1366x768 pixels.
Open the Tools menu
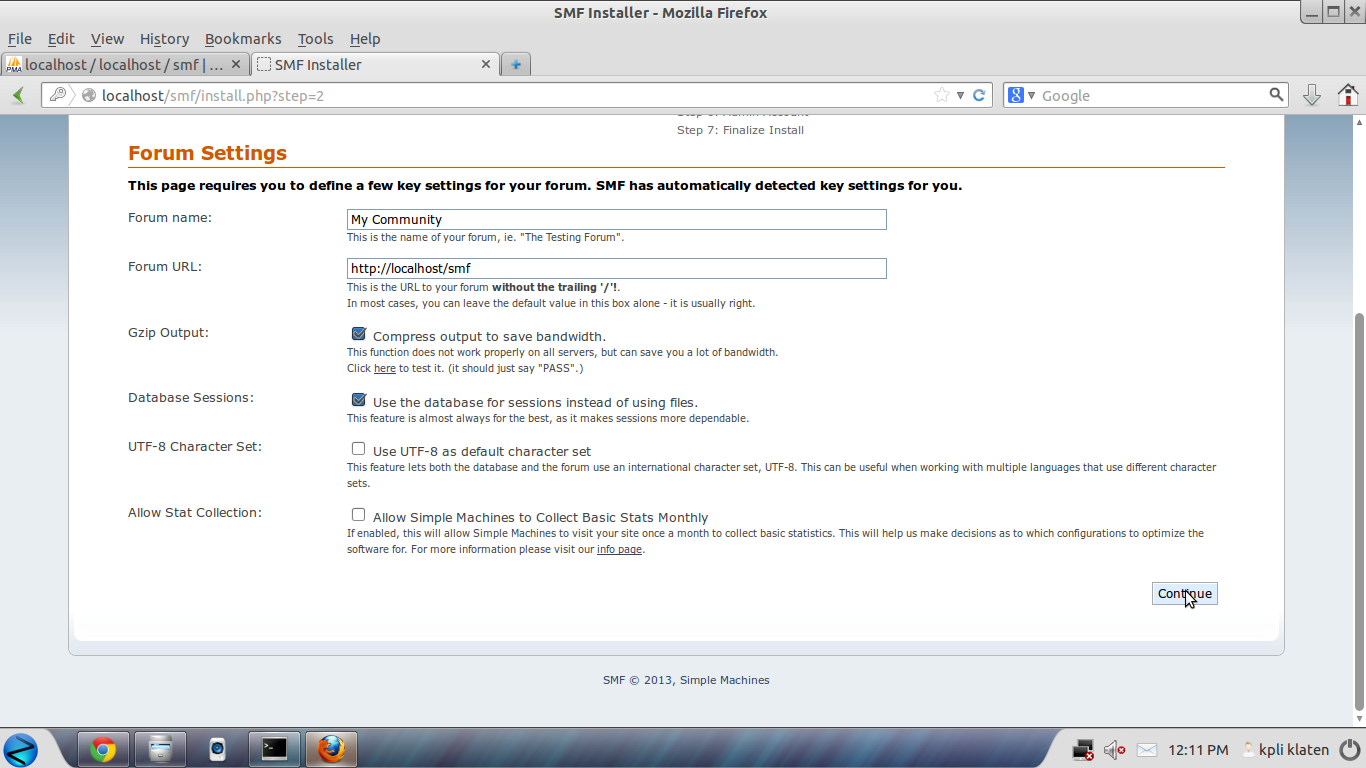315,38
